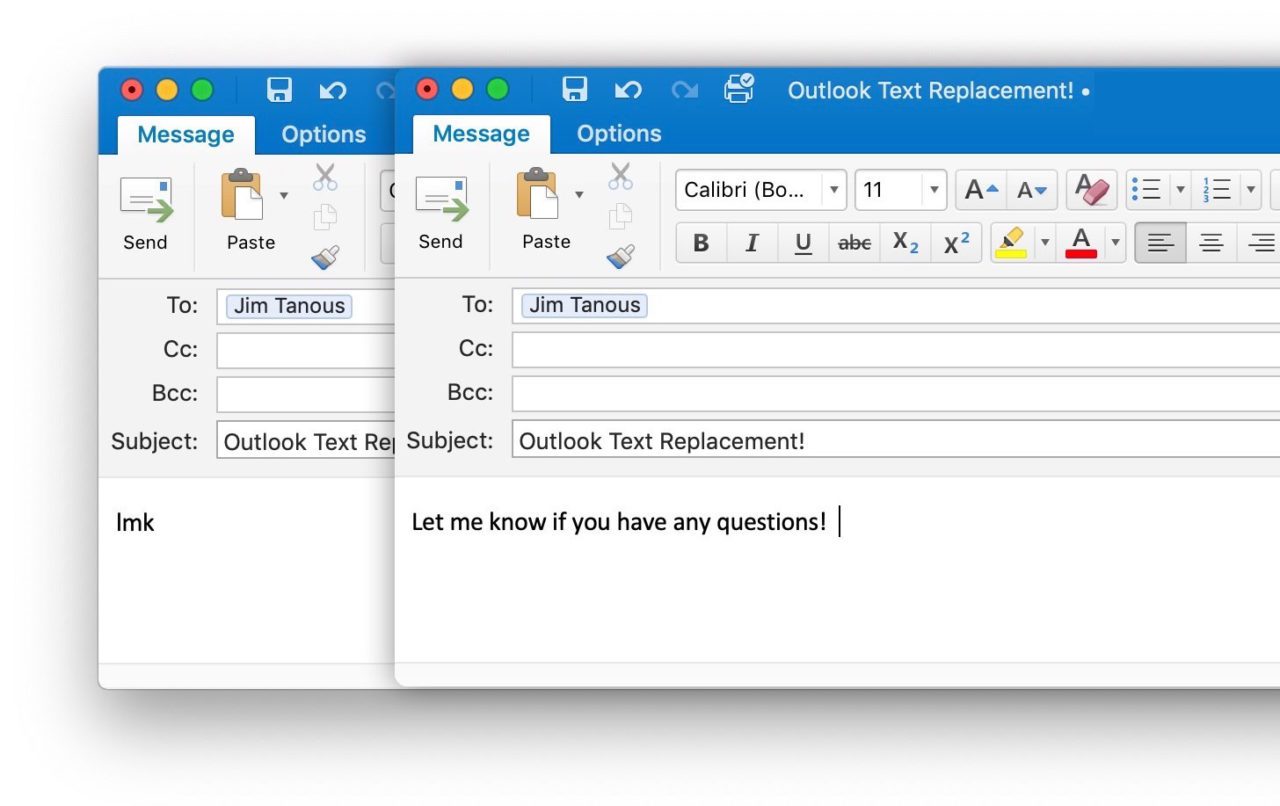Click the Undo arrow in front window title bar
The height and width of the screenshot is (806, 1280).
pos(628,90)
